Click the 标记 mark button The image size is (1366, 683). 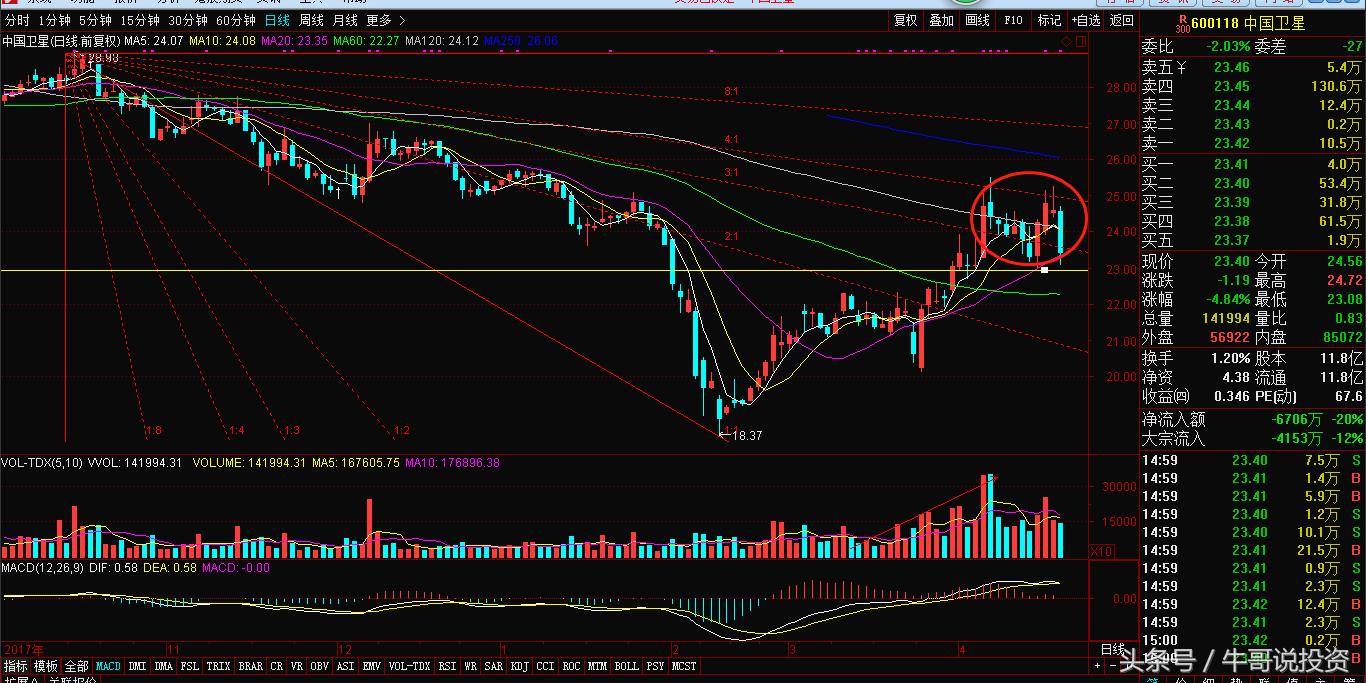pos(1049,21)
